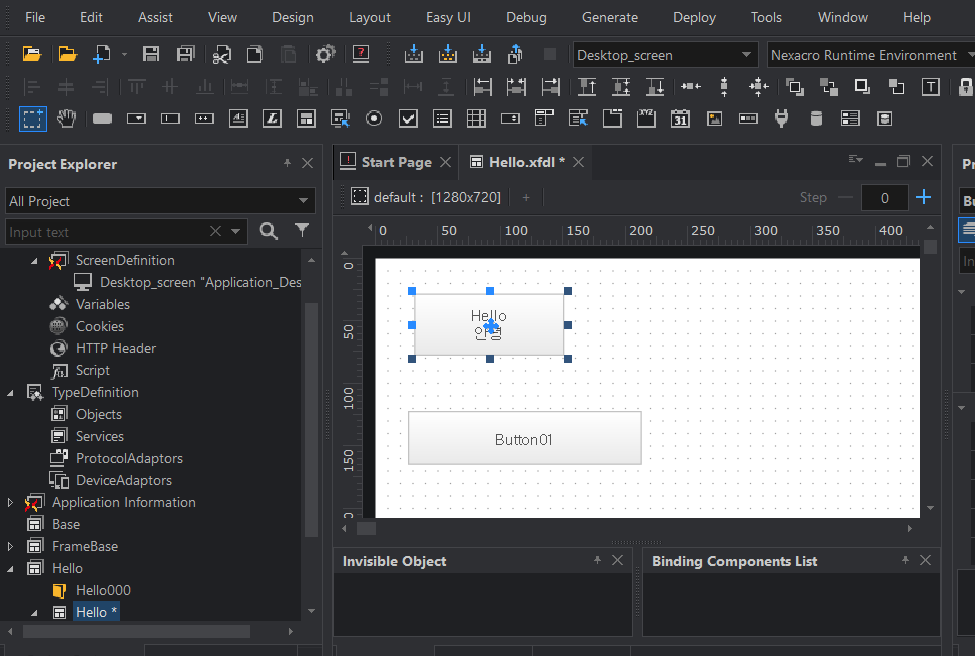Cut selection using the scissors icon
Screen dimensions: 975x656
(x=221, y=55)
